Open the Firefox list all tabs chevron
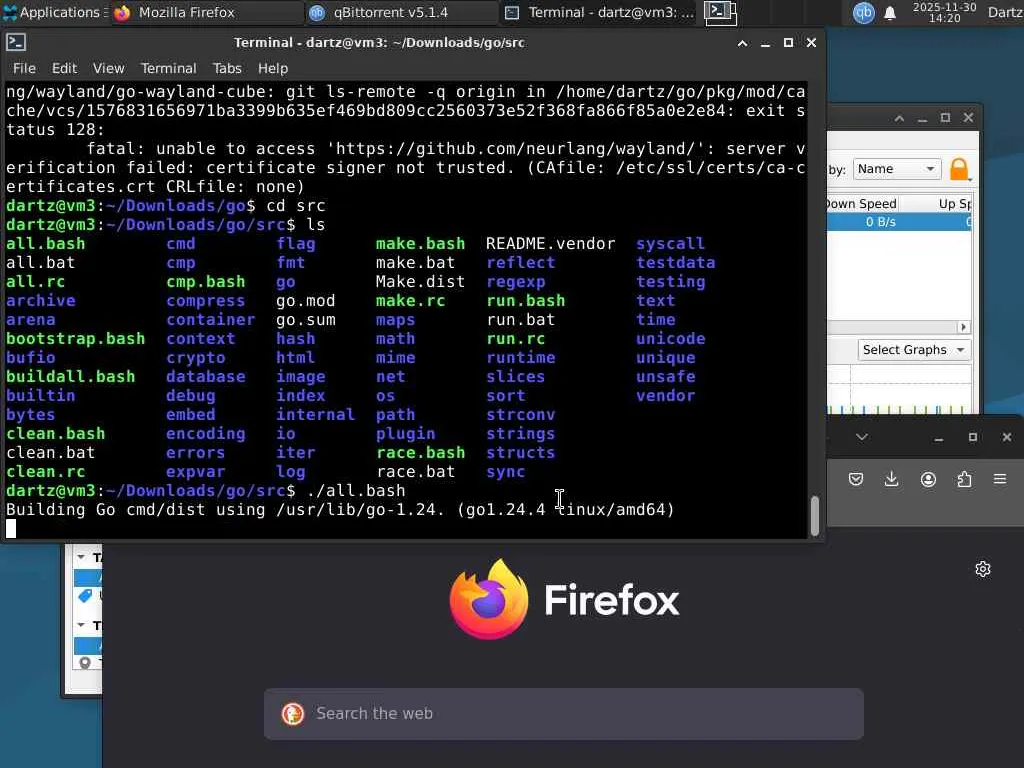The width and height of the screenshot is (1024, 768). pyautogui.click(x=861, y=437)
